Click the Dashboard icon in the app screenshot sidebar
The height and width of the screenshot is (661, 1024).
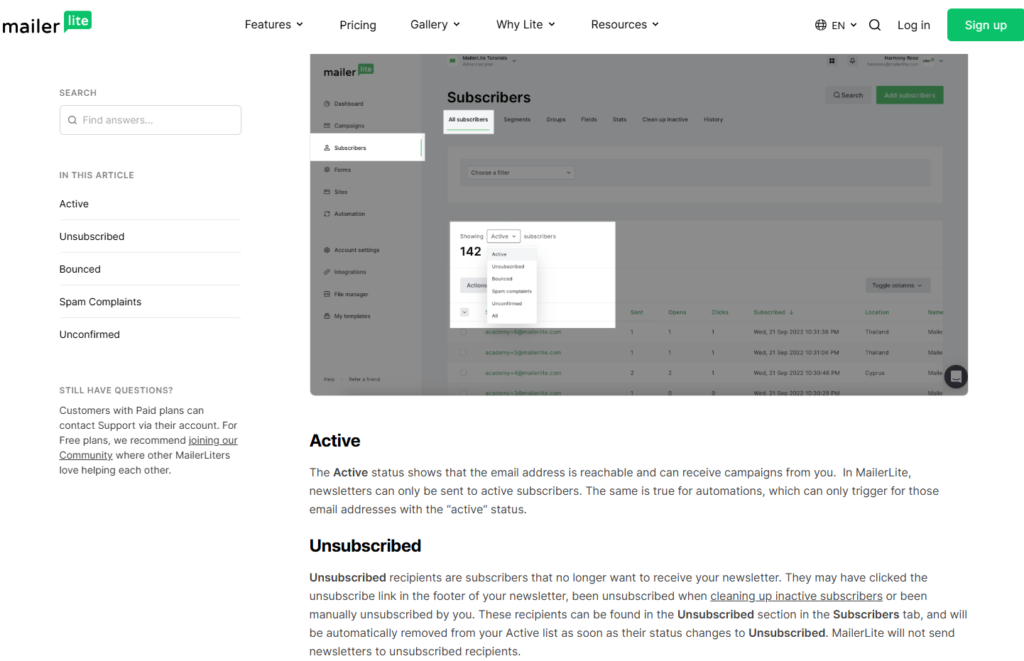[x=327, y=104]
